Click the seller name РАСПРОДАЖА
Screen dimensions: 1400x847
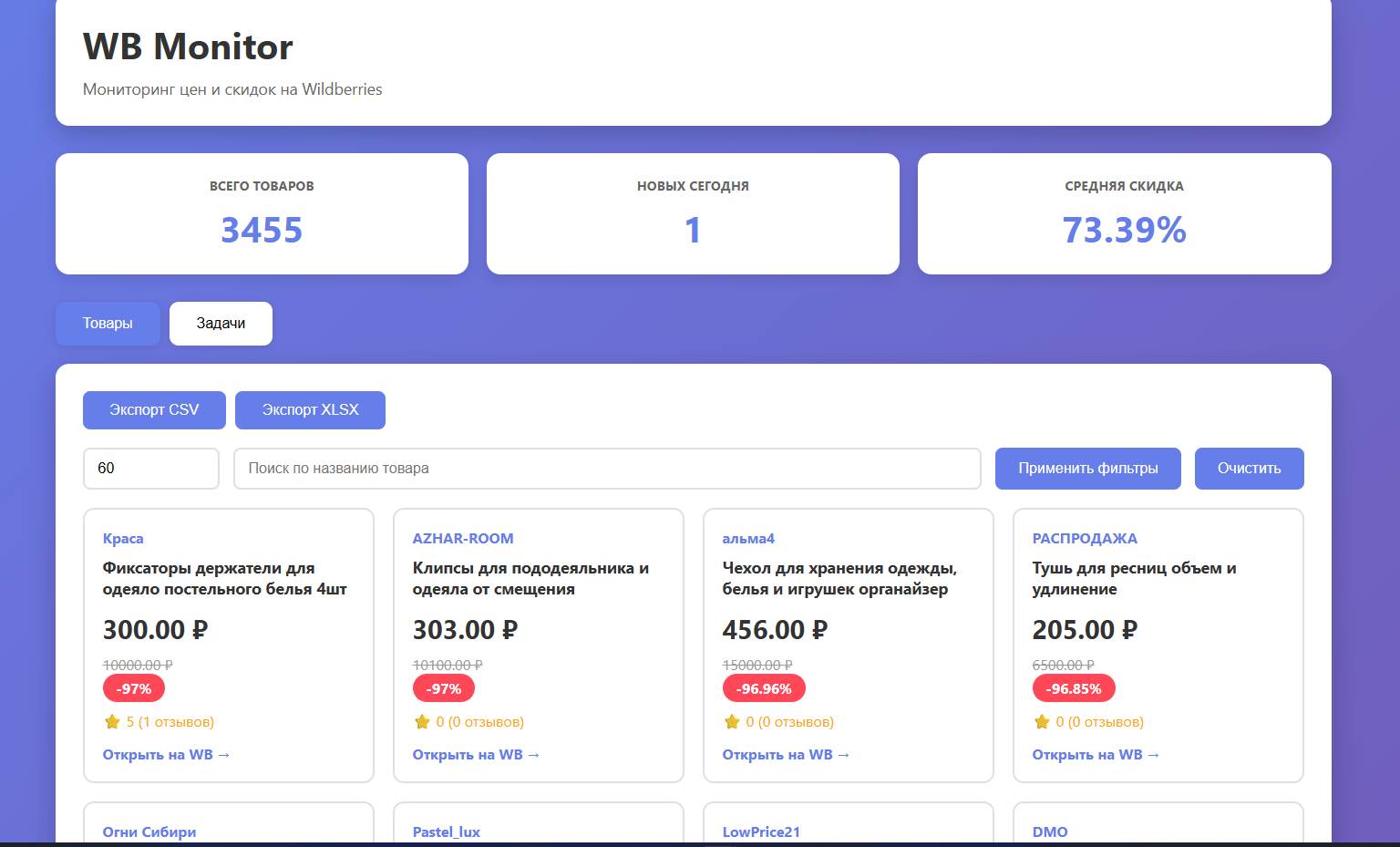tap(1085, 539)
